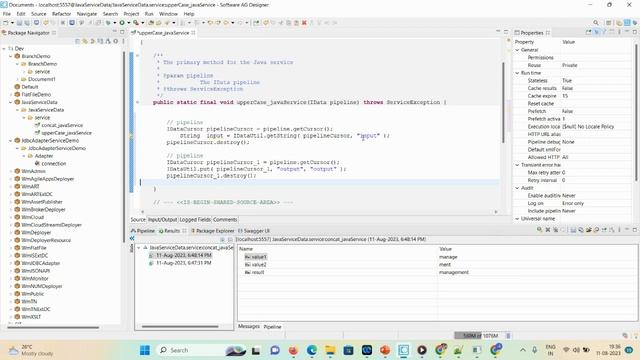Switch to the Swagger UI tab

(x=254, y=231)
